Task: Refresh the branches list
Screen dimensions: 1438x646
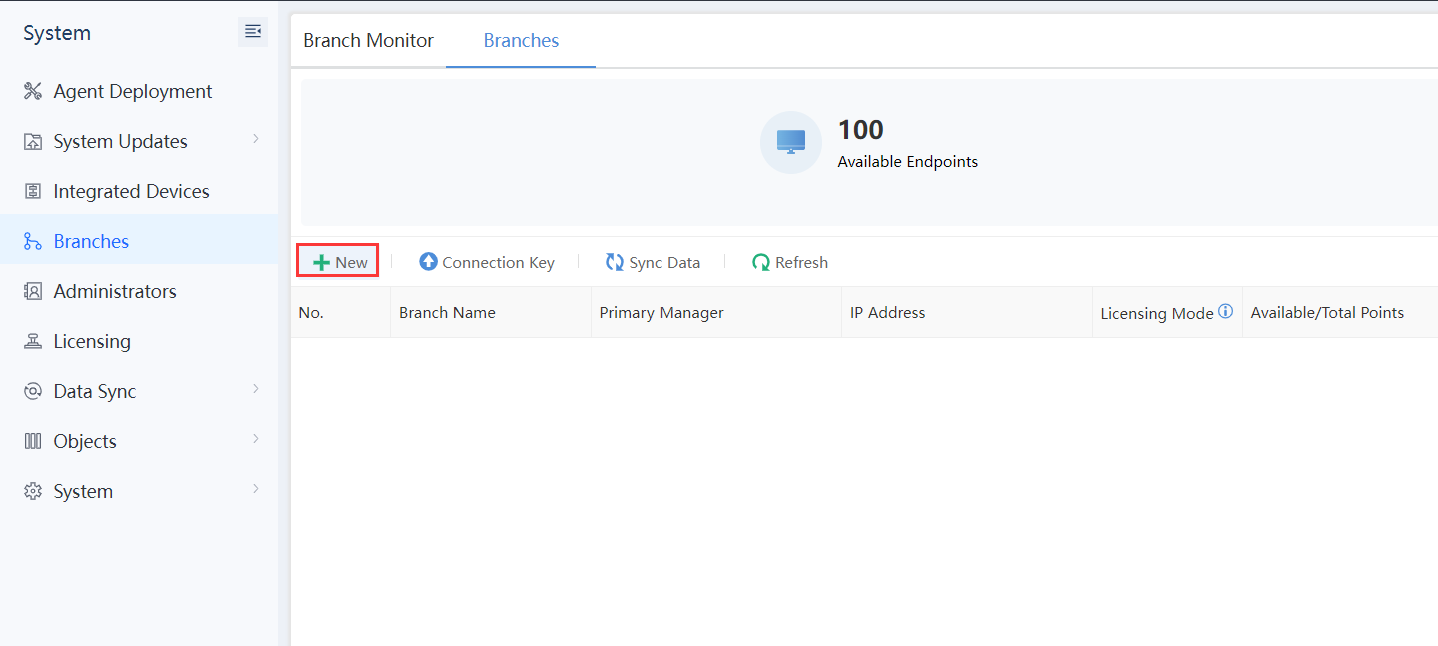Action: click(789, 262)
